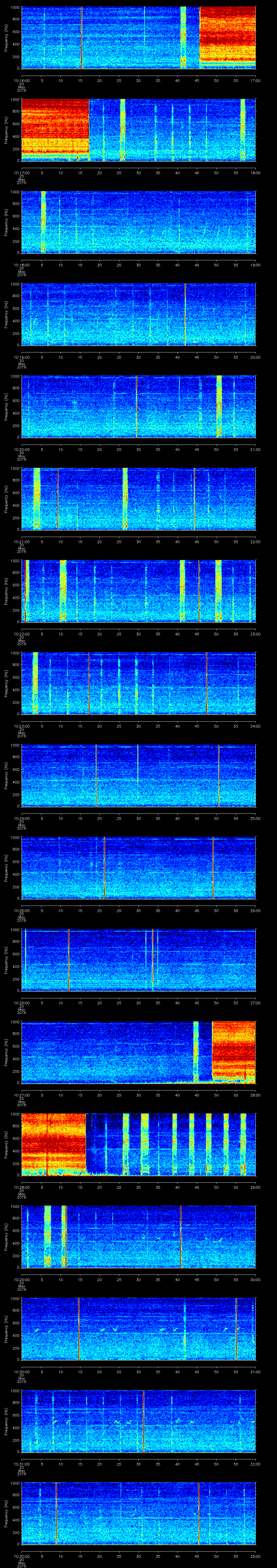Click the red noise block in 10:27 panel
The width and height of the screenshot is (277, 1568).
click(x=234, y=1052)
